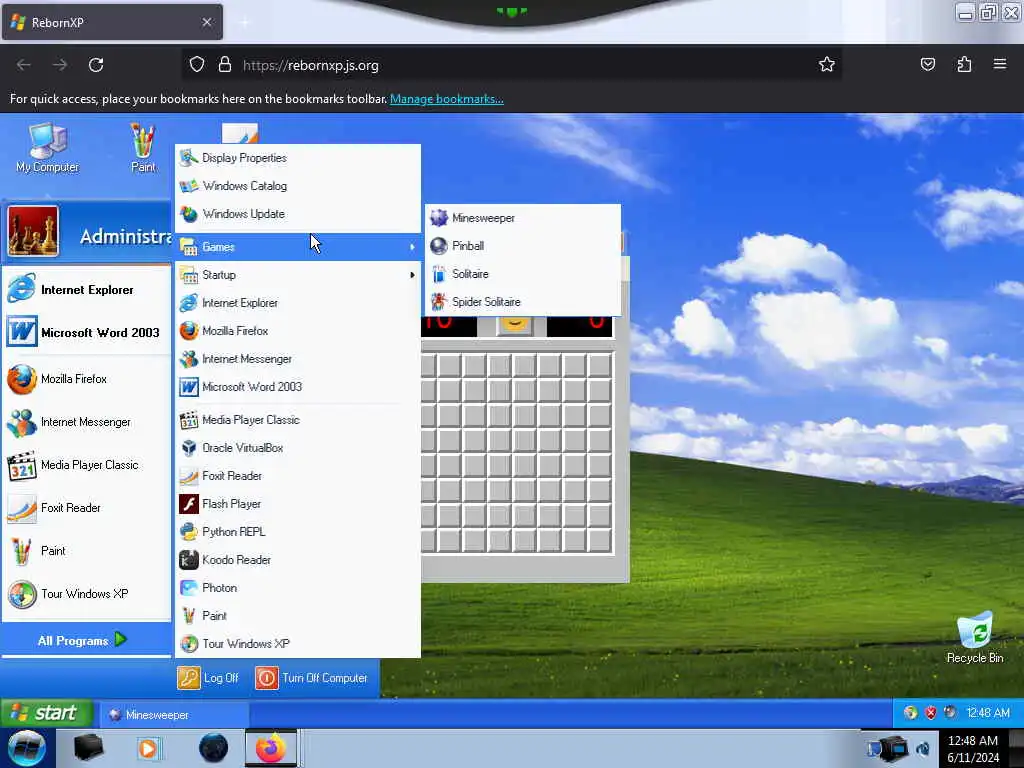Open Photon program

[298, 588]
